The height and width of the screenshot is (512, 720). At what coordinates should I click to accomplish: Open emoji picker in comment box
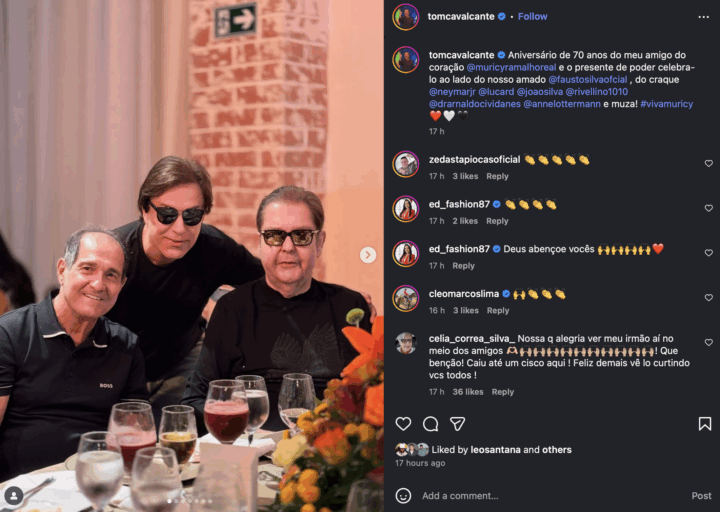pos(403,496)
